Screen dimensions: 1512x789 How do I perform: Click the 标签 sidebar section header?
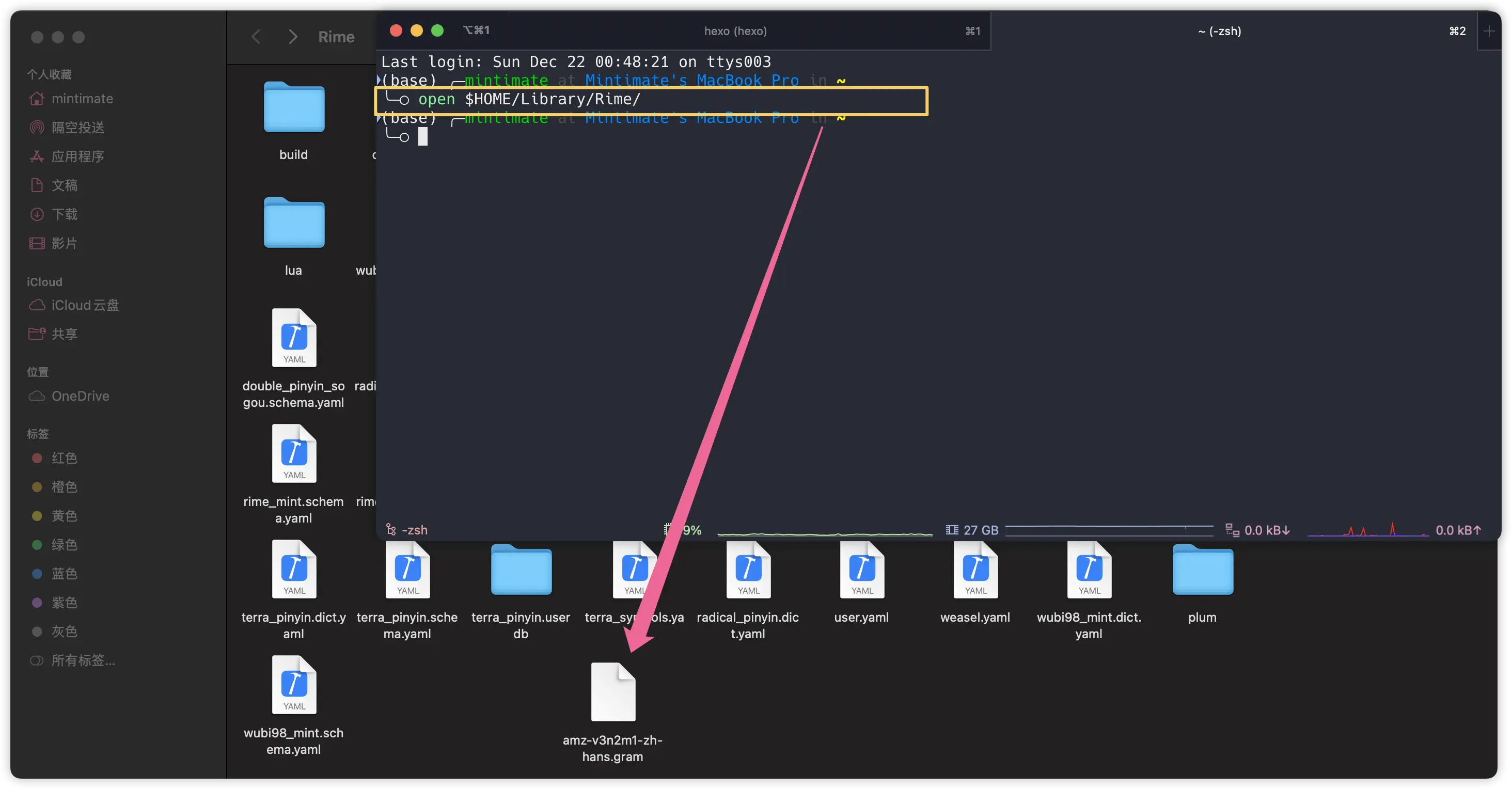(x=38, y=434)
